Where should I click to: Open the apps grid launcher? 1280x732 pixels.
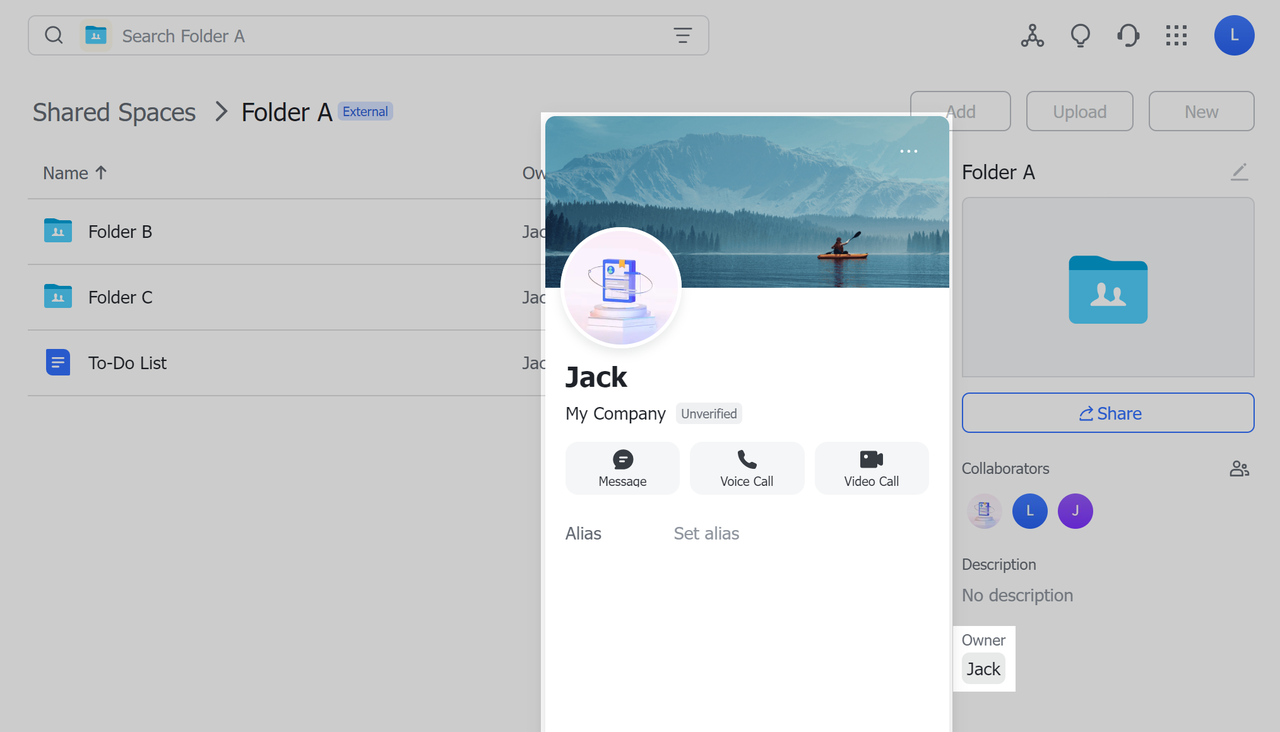(1176, 36)
